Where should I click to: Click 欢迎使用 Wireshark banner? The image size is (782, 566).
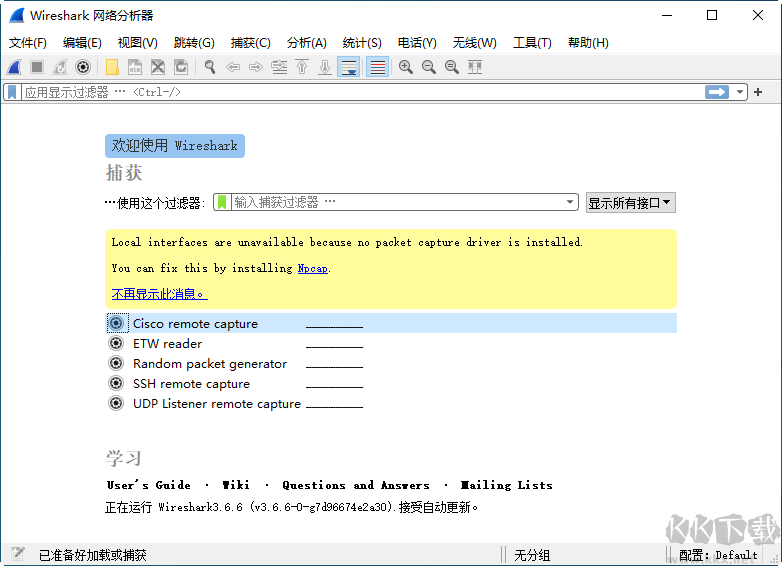click(x=175, y=146)
